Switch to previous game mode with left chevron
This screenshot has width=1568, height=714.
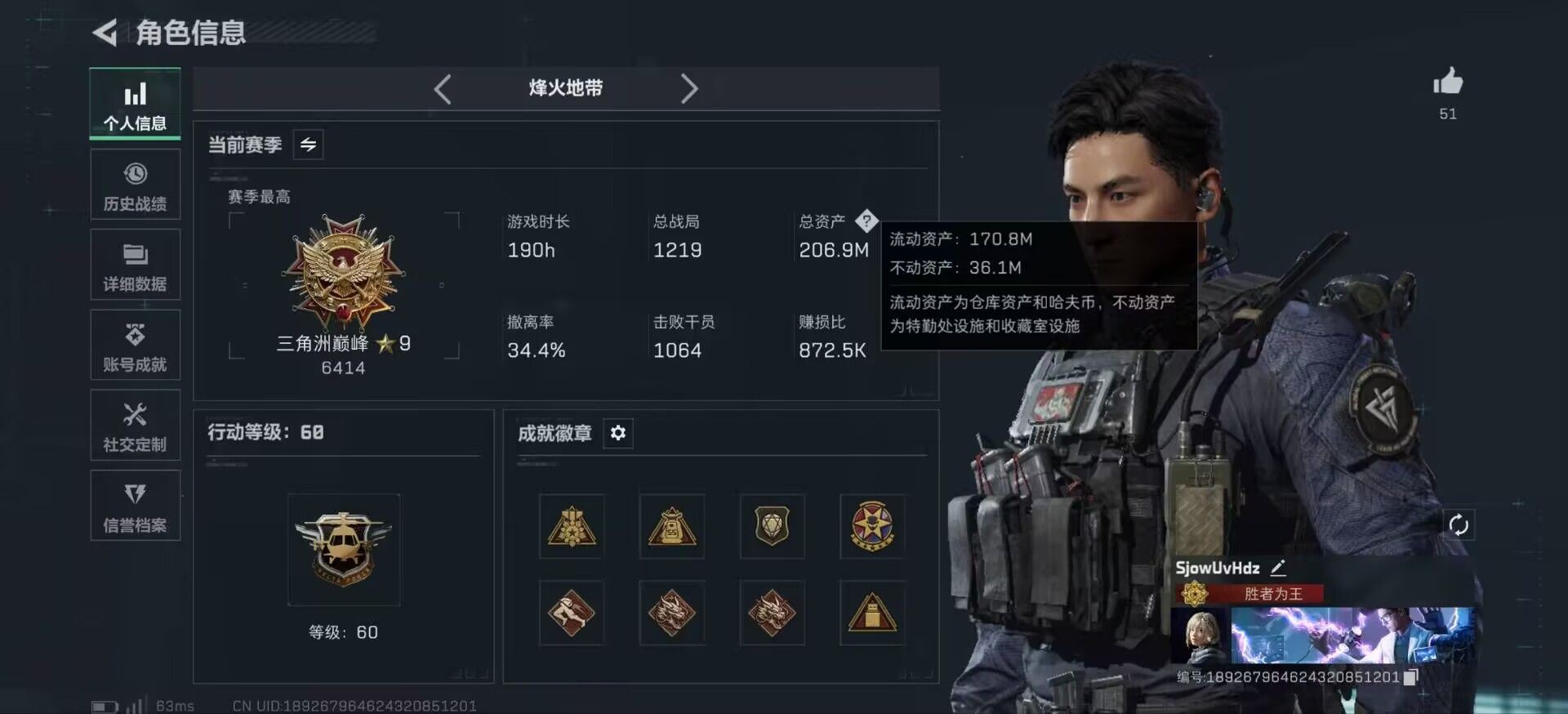443,89
